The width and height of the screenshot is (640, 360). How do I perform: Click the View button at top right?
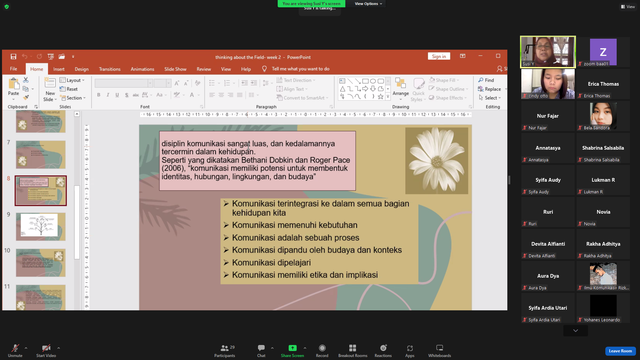click(628, 7)
